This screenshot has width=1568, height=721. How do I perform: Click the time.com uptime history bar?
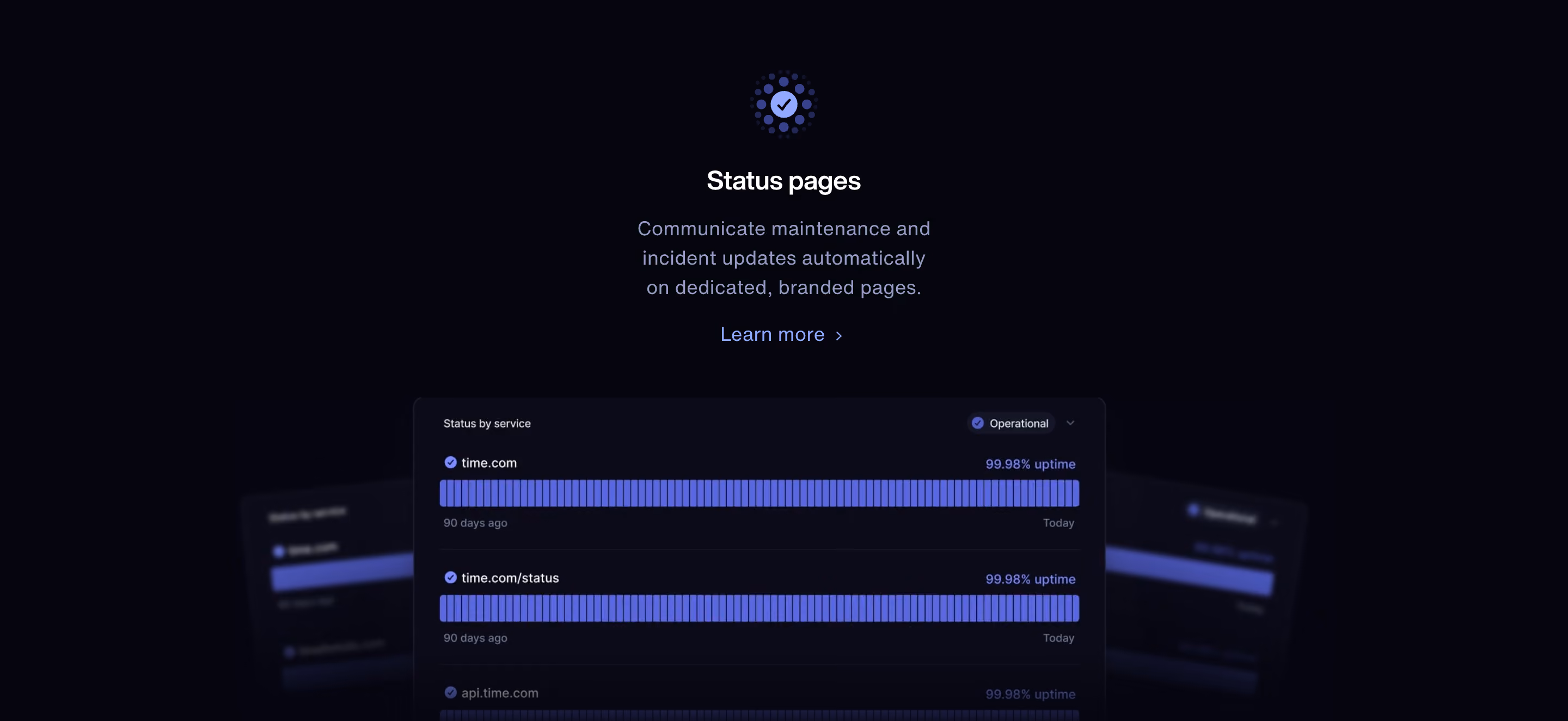759,493
